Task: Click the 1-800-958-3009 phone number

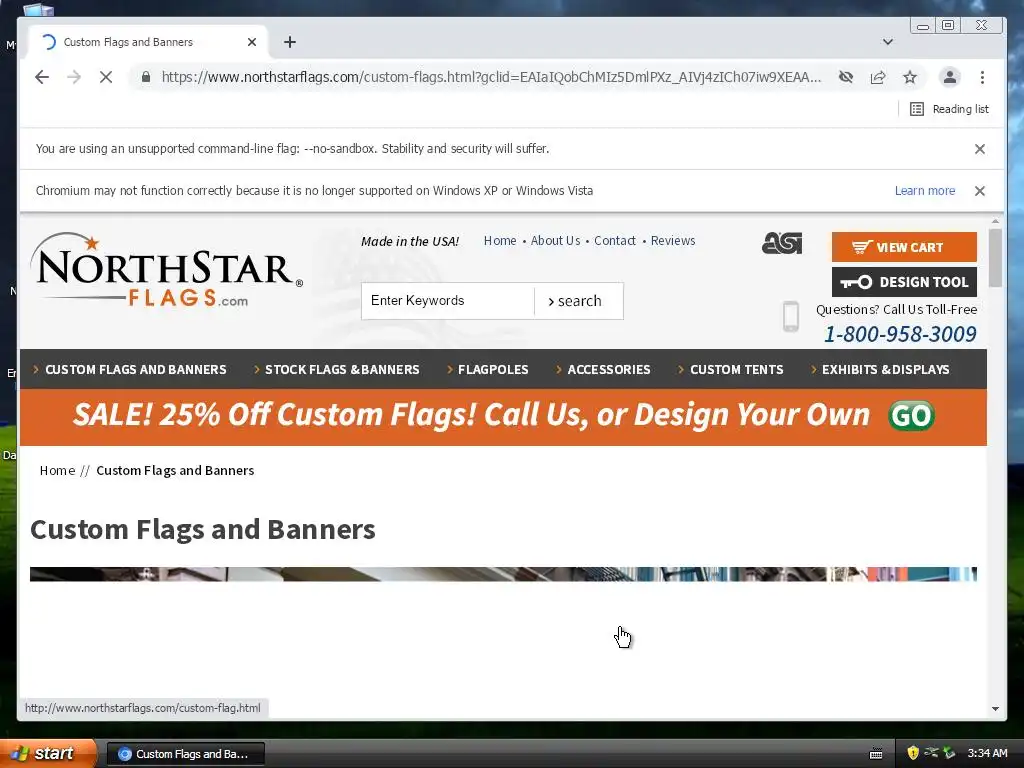Action: (900, 334)
